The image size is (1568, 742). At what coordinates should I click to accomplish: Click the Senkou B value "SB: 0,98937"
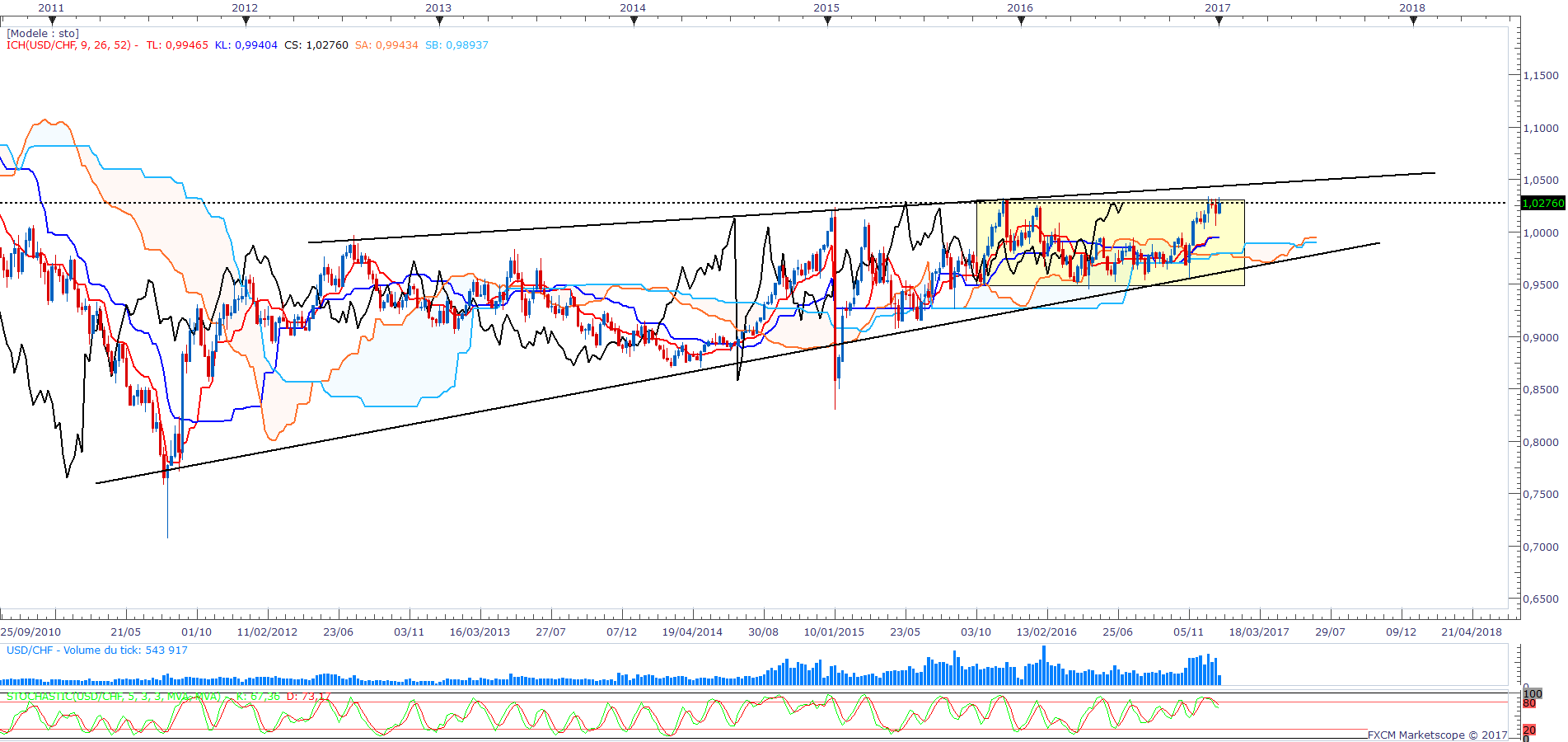click(456, 45)
